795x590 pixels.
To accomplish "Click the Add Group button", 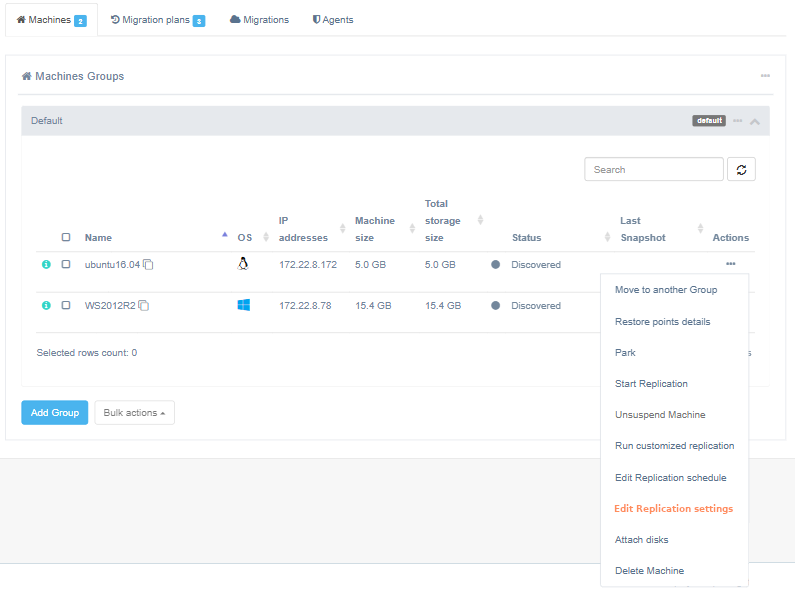I will click(x=54, y=413).
